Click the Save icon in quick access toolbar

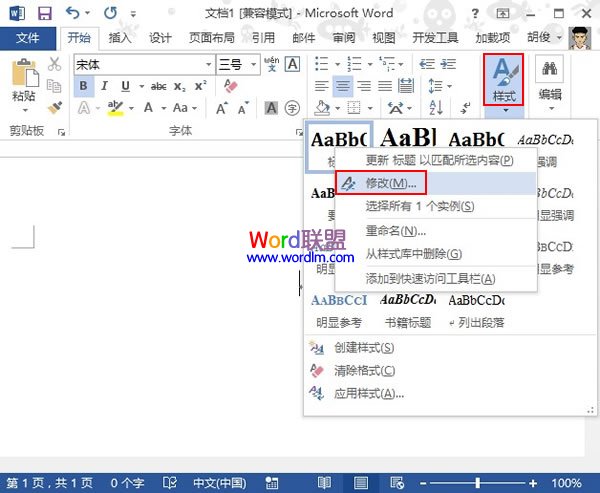43,13
